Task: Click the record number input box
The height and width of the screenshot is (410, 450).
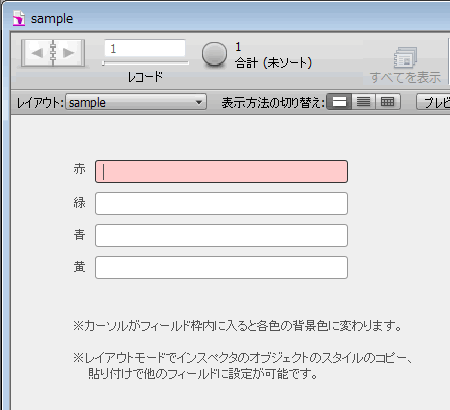Action: (145, 48)
